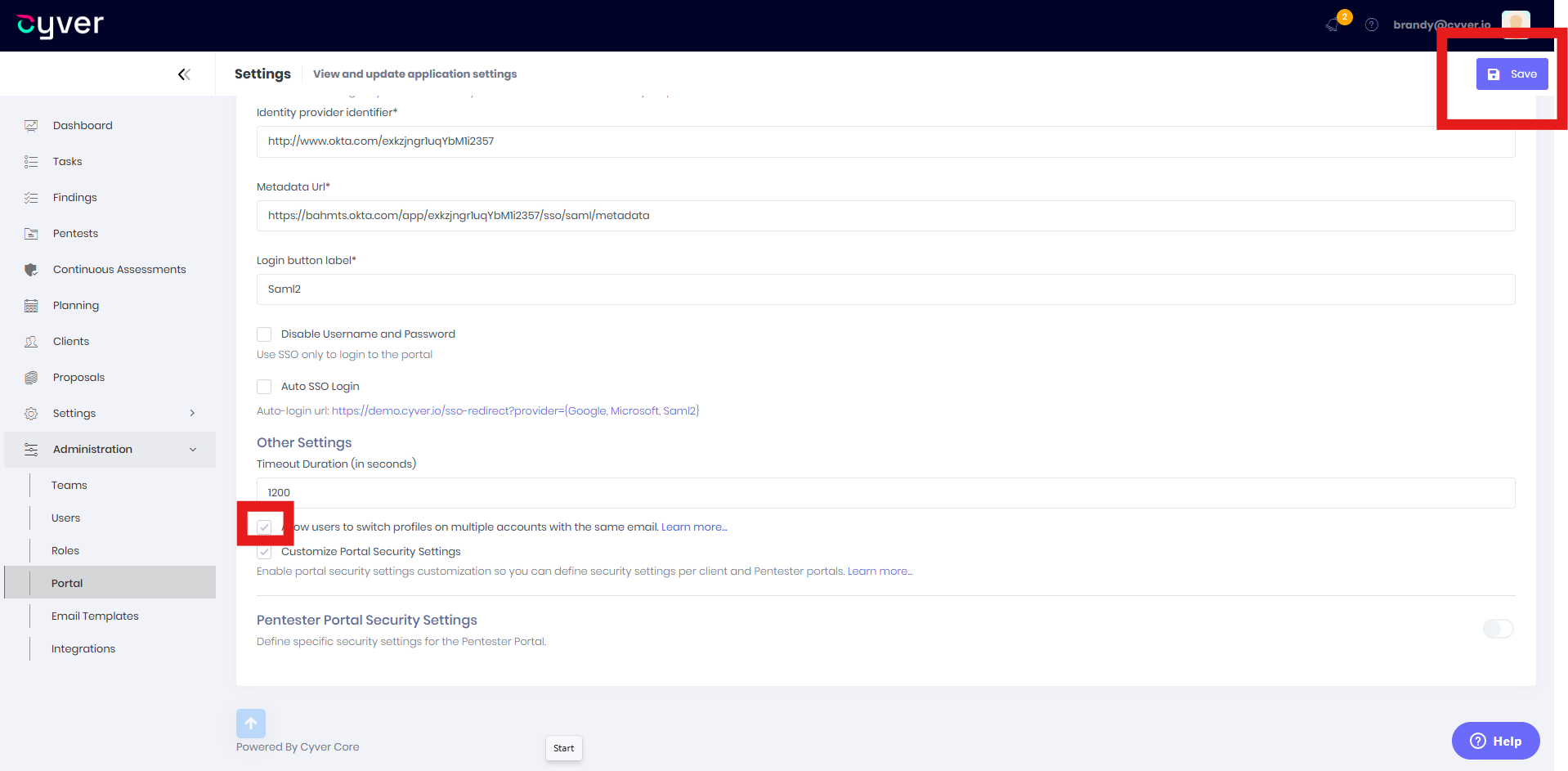Go to Tasks in the sidebar
Screen dimensions: 1568x771
click(68, 161)
